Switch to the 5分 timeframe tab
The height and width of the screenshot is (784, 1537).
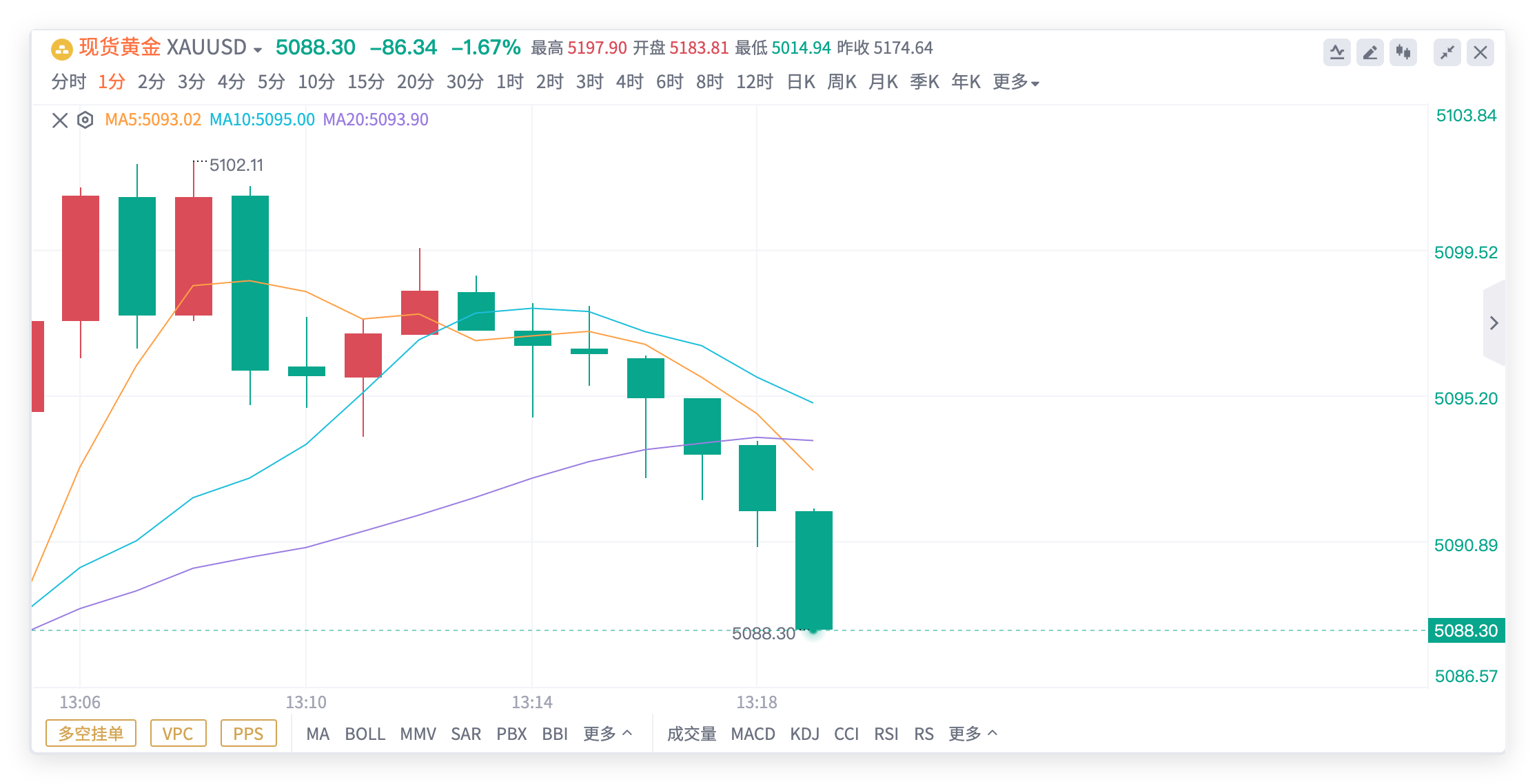click(271, 82)
